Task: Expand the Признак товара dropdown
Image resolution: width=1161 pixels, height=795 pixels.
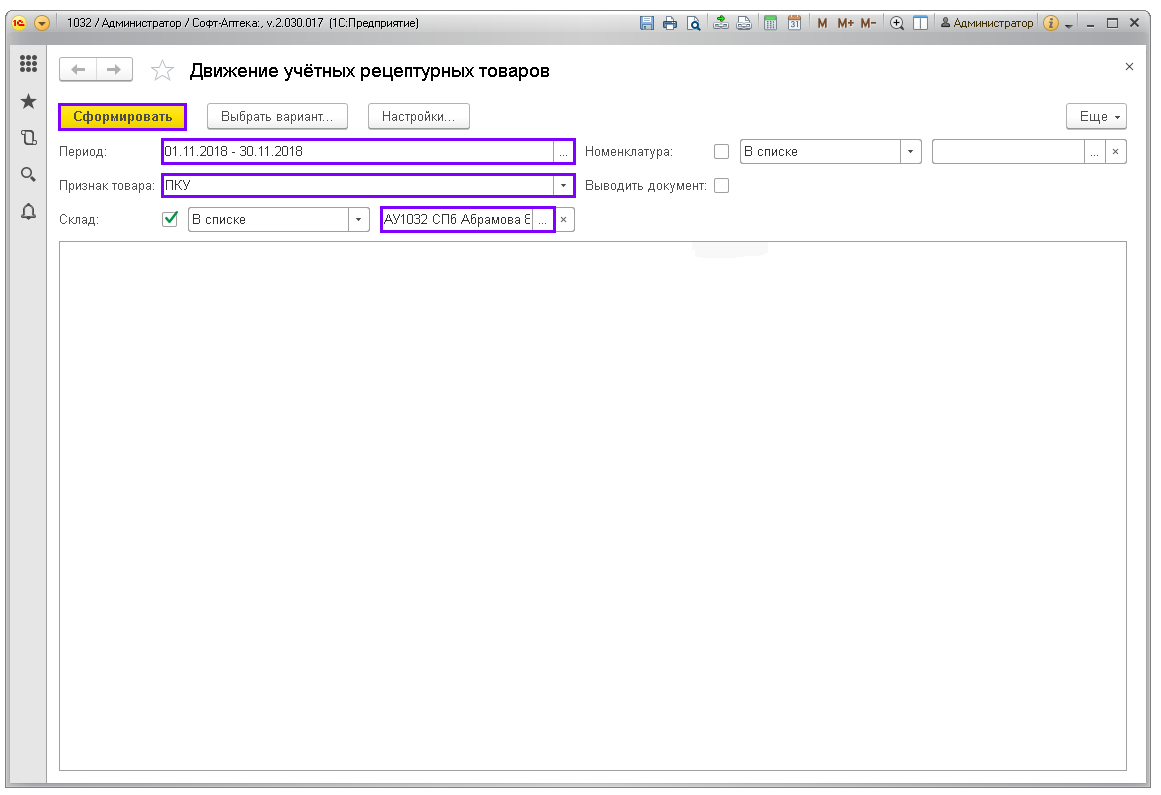Action: 564,185
